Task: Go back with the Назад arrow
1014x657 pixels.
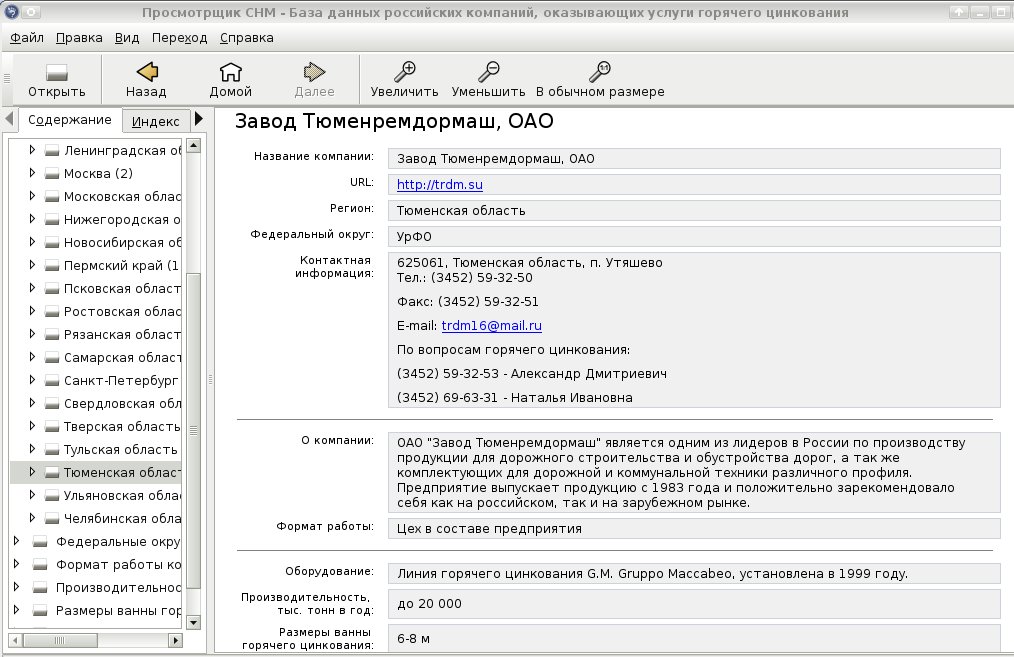Action: [147, 71]
